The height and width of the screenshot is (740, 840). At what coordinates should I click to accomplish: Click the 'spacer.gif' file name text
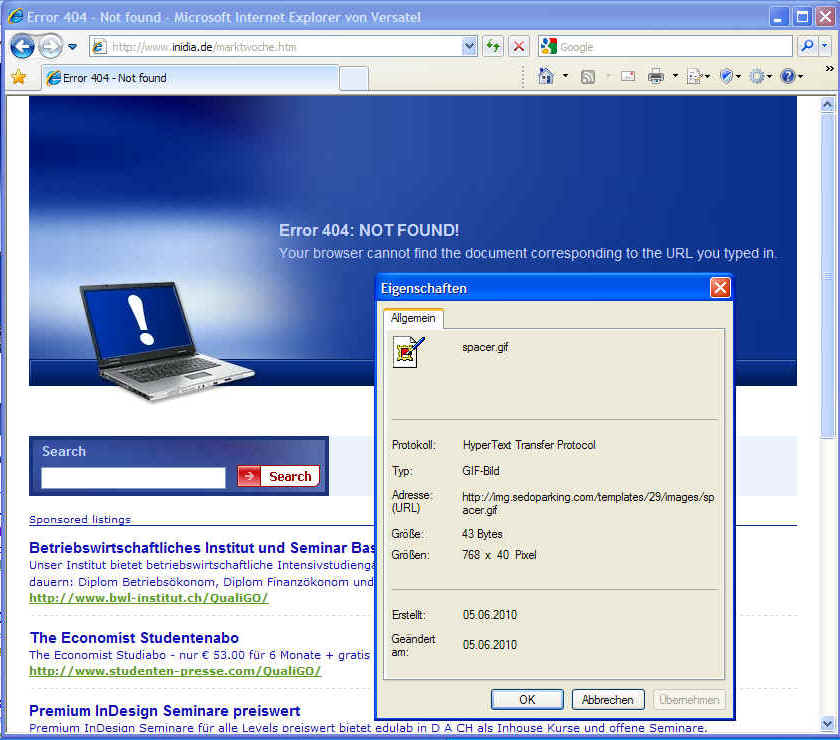(x=485, y=347)
